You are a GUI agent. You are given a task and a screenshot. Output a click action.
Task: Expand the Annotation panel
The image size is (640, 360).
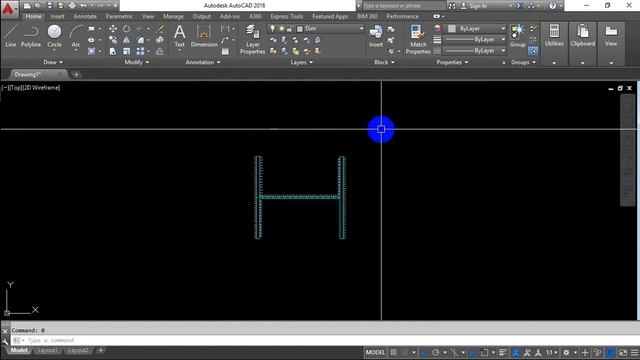point(203,62)
